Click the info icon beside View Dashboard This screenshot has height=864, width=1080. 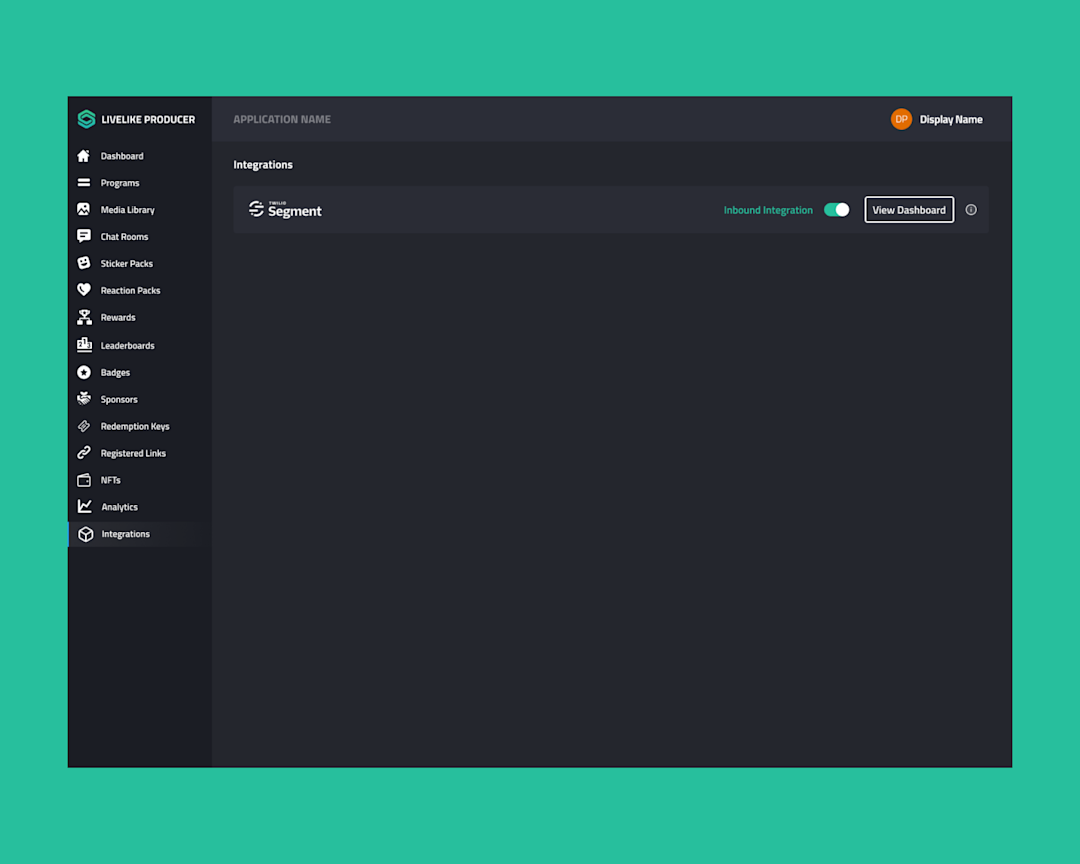(970, 209)
